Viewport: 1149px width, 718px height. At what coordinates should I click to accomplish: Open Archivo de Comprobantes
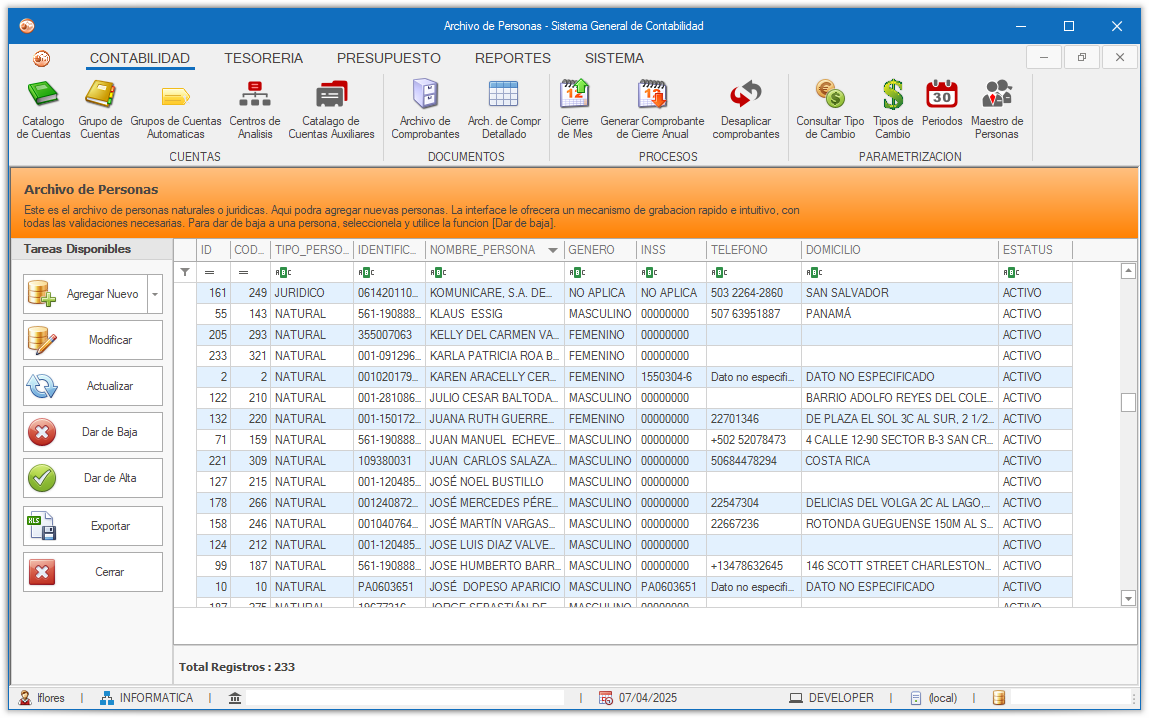pyautogui.click(x=425, y=110)
